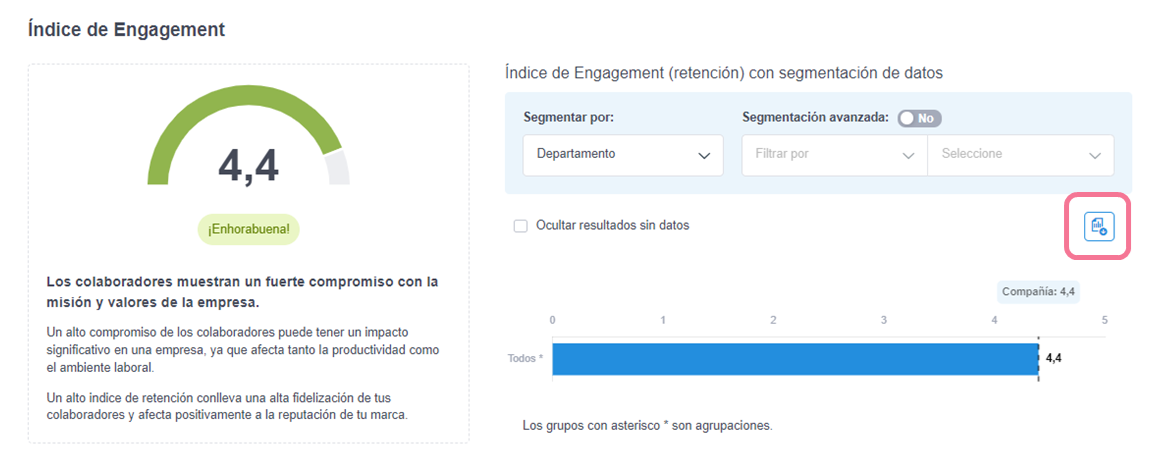Viewport: 1161px width, 450px height.
Task: Toggle the Segmentación avanzada switch
Action: click(x=919, y=118)
